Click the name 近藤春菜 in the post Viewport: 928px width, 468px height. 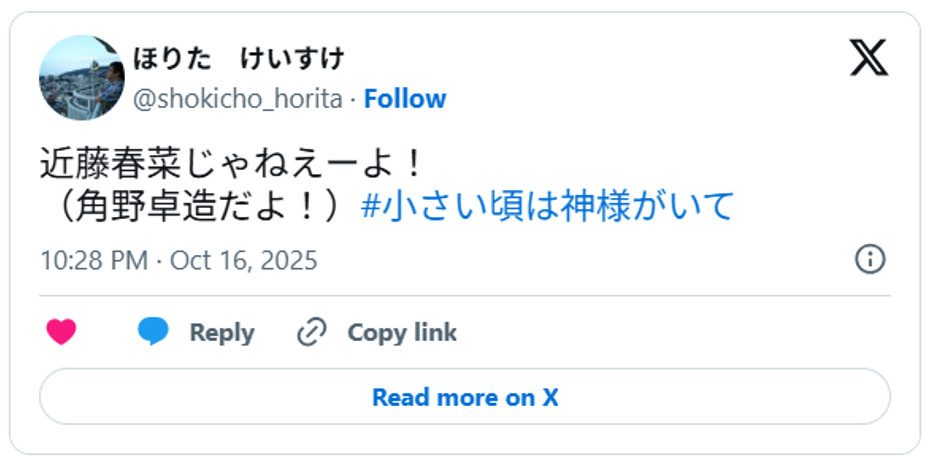coord(103,161)
